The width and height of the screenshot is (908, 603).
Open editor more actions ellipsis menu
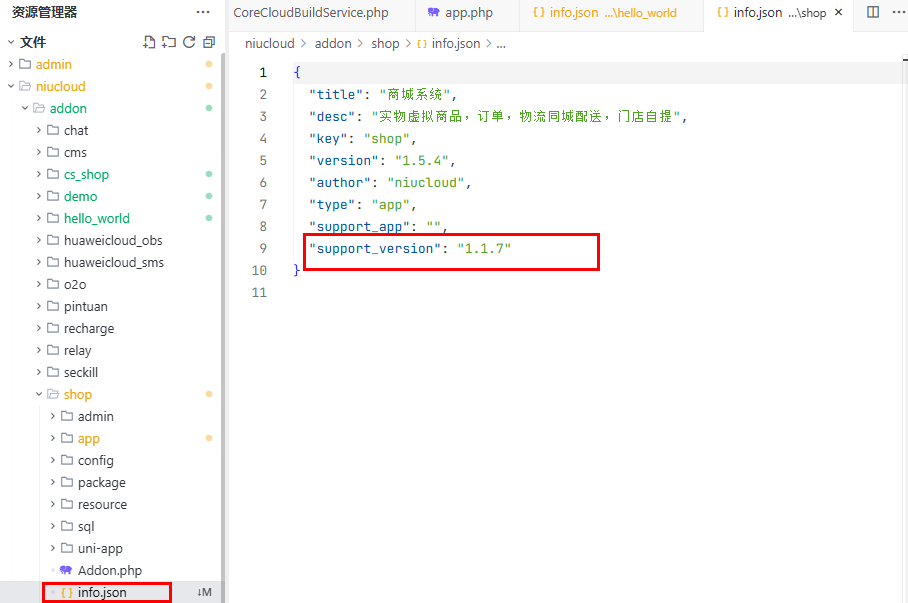[898, 13]
